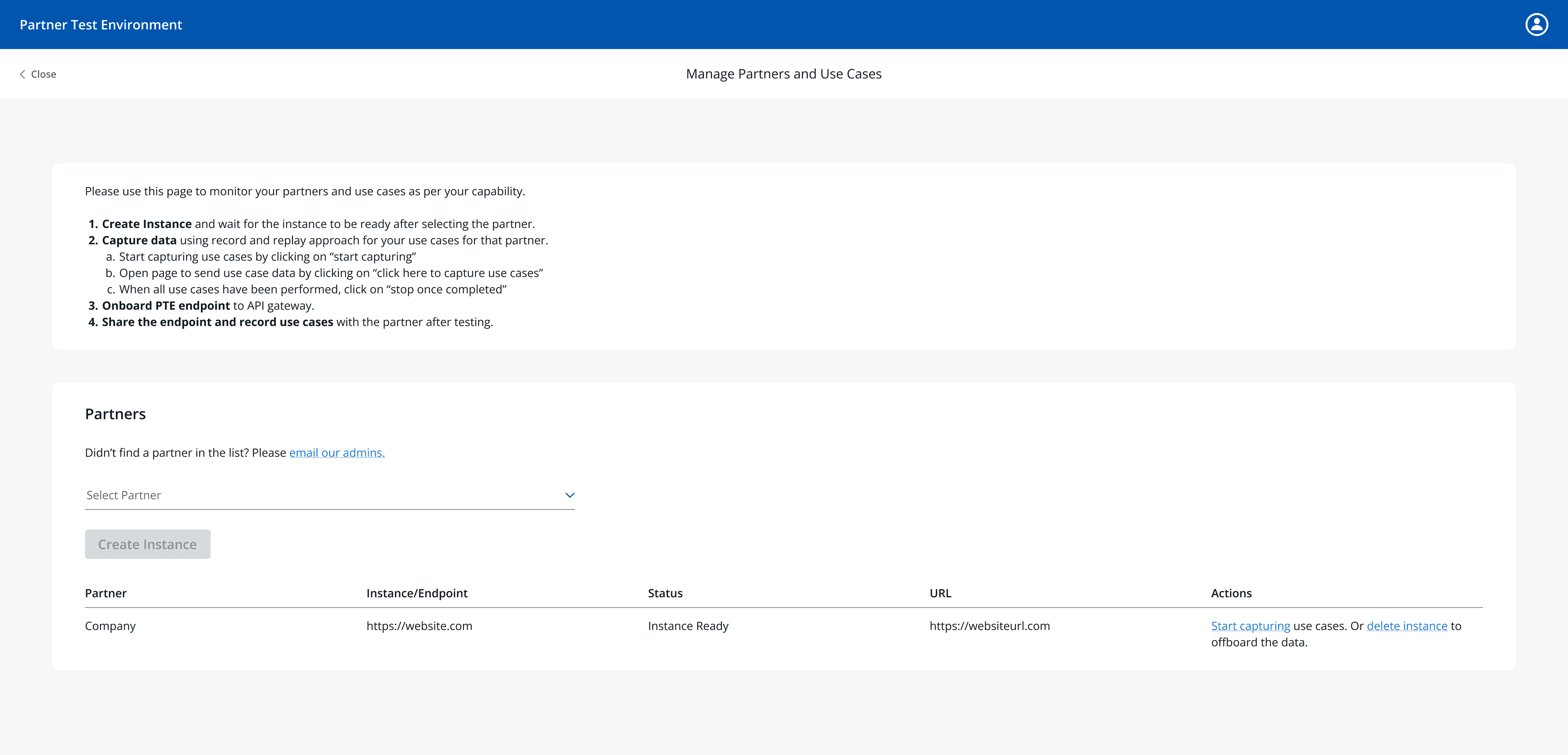Image resolution: width=1568 pixels, height=755 pixels.
Task: Click the Partner Test Environment title
Action: [x=101, y=25]
